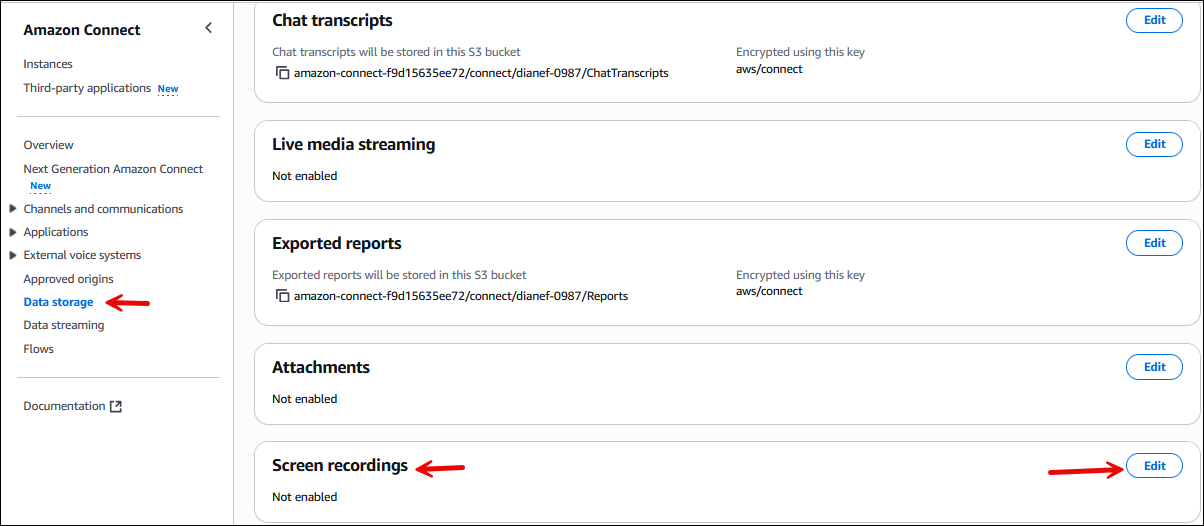Edit Attachments storage settings
Viewport: 1204px width, 526px height.
[x=1154, y=367]
